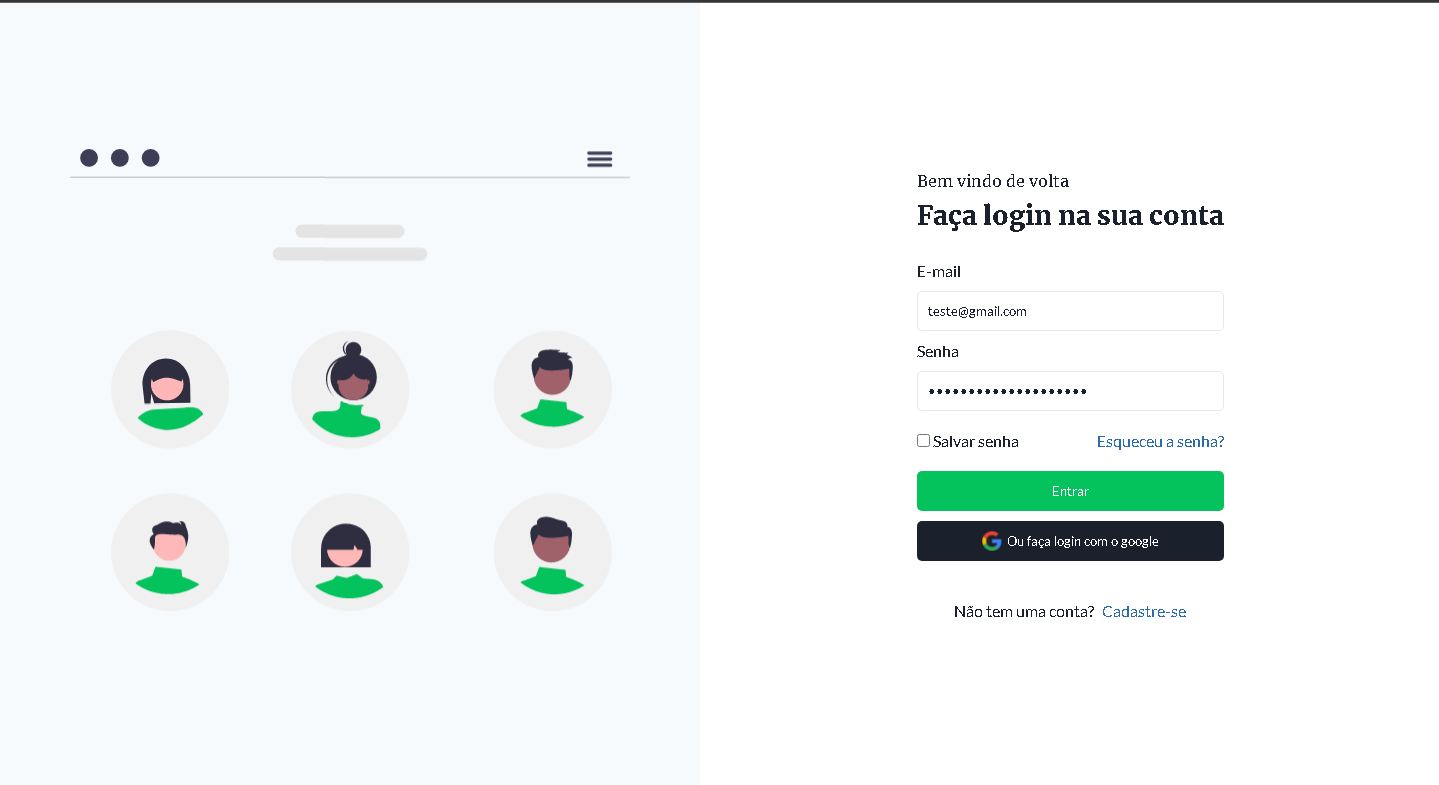Select the E-mail input field
Viewport: 1439px width, 785px height.
click(1070, 311)
